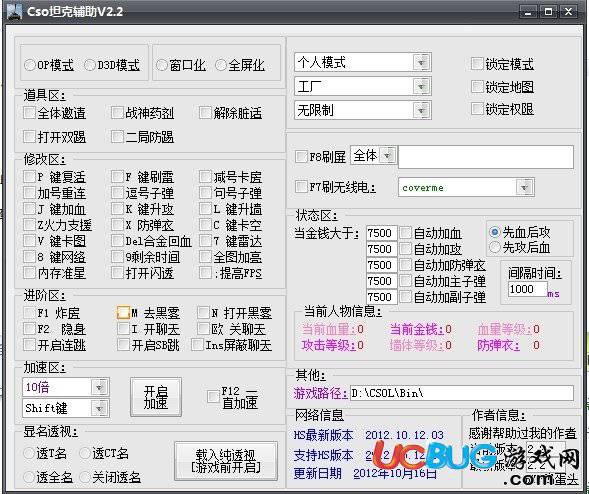Screen dimensions: 589x494
Task: Check the 战神药剂 item option
Action: click(x=117, y=112)
